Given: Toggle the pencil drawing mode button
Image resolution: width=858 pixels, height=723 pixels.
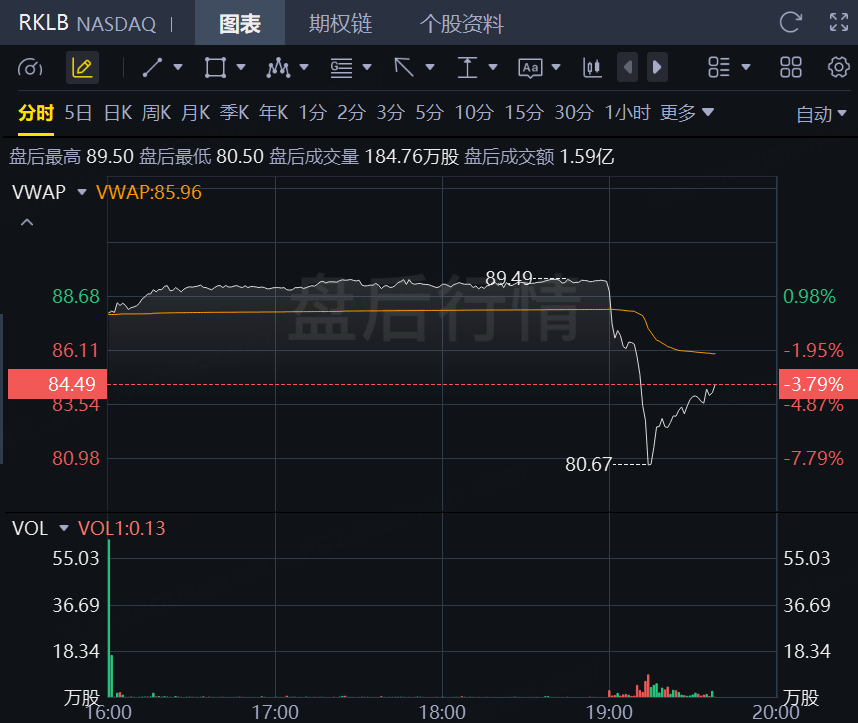Looking at the screenshot, I should point(82,68).
